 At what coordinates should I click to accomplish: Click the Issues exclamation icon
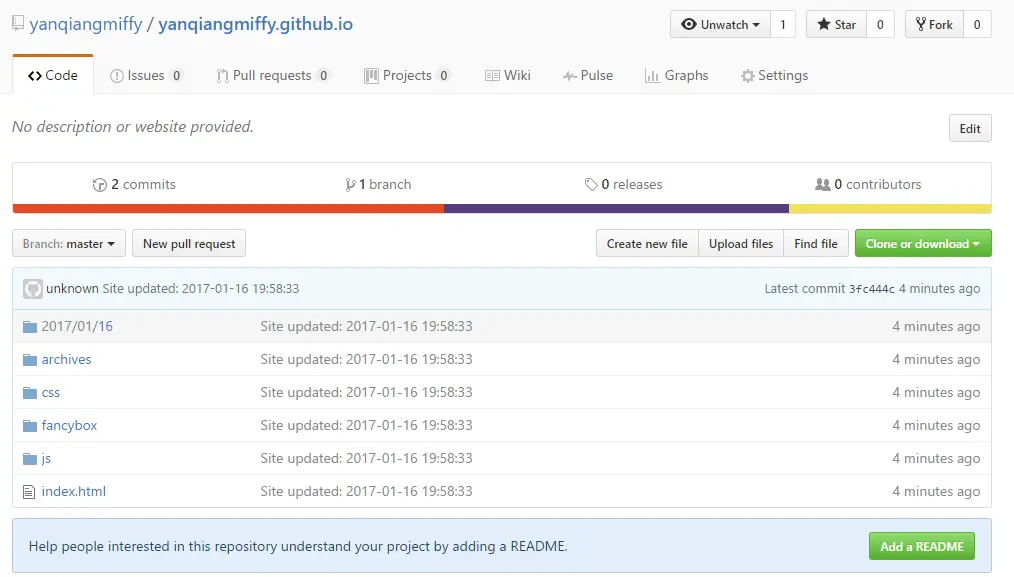coord(116,76)
